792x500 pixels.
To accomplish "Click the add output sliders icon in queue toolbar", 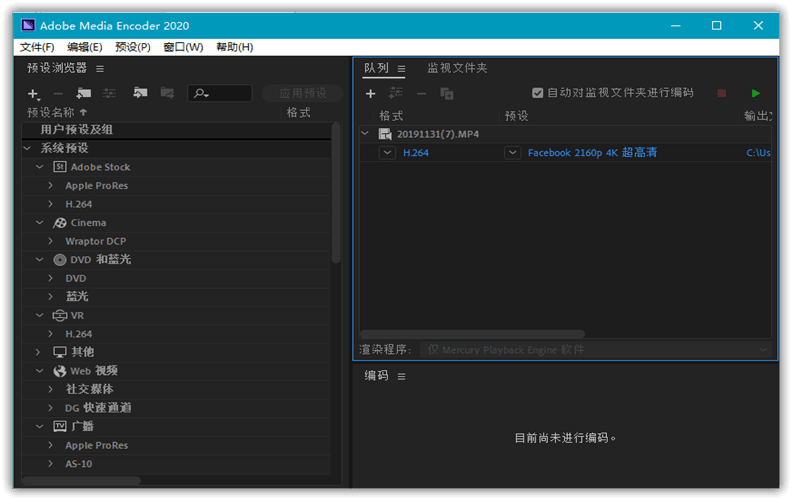I will point(395,93).
